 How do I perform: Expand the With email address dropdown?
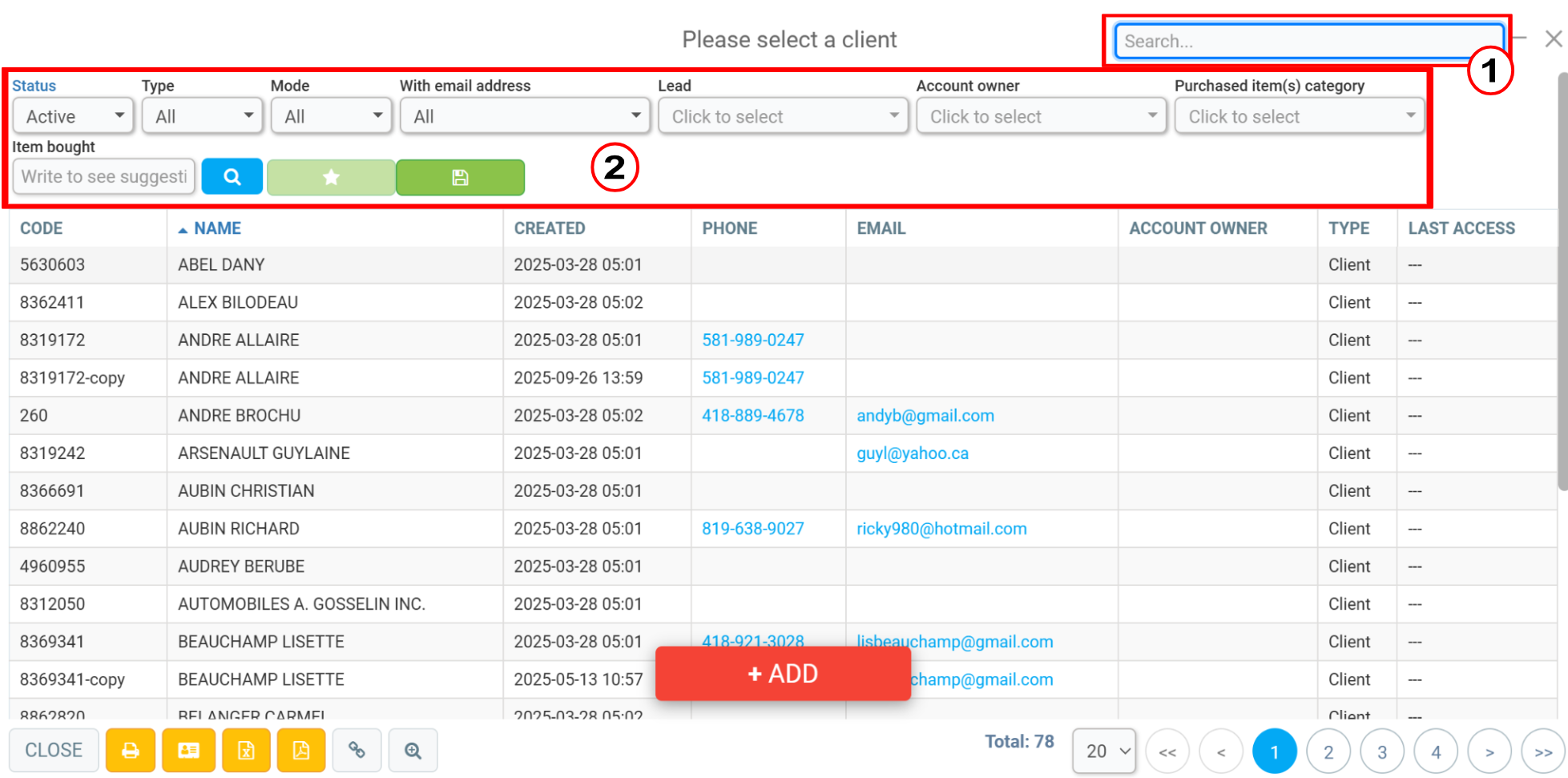pos(526,116)
